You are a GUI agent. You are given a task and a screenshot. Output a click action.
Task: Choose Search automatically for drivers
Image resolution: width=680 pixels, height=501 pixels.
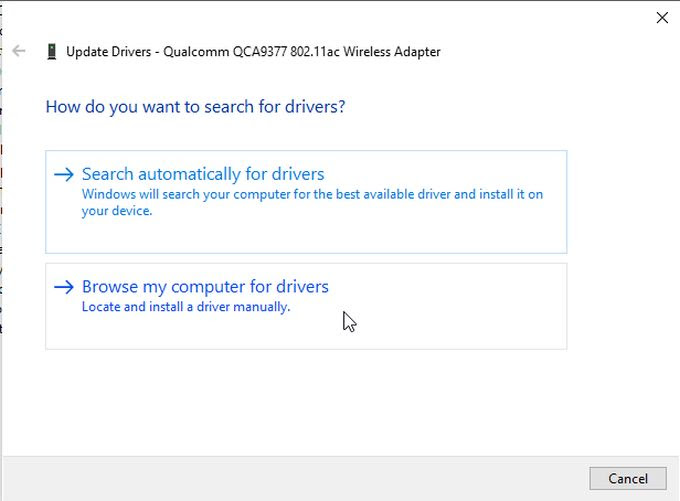point(203,174)
